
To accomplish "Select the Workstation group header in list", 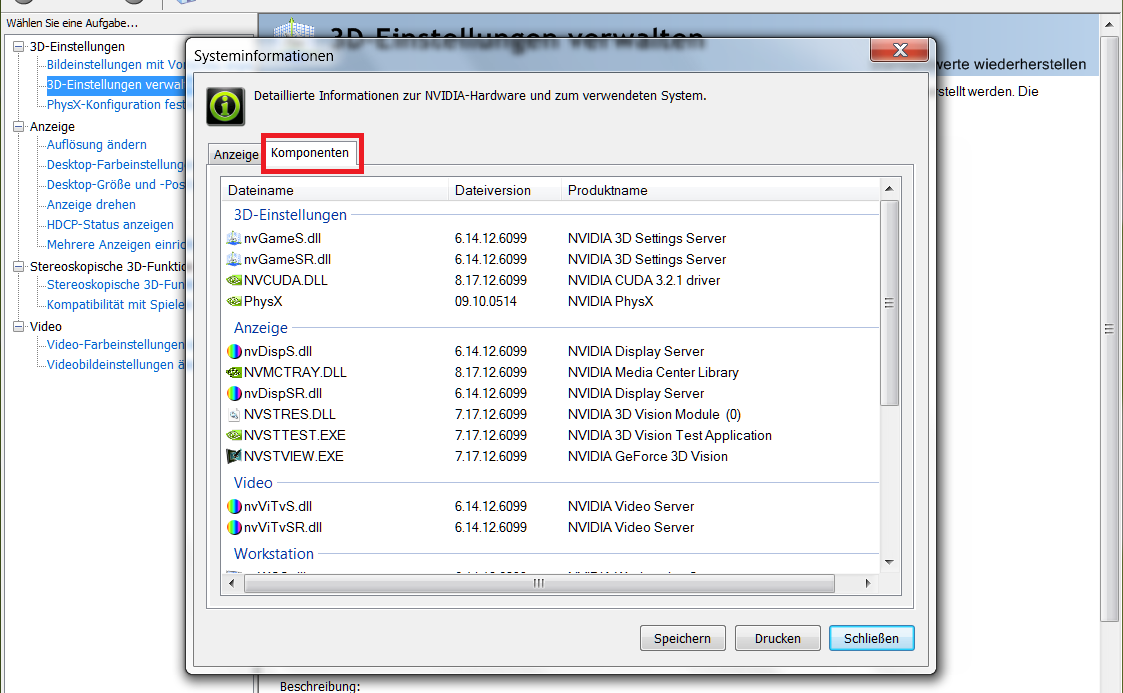I will tap(274, 553).
